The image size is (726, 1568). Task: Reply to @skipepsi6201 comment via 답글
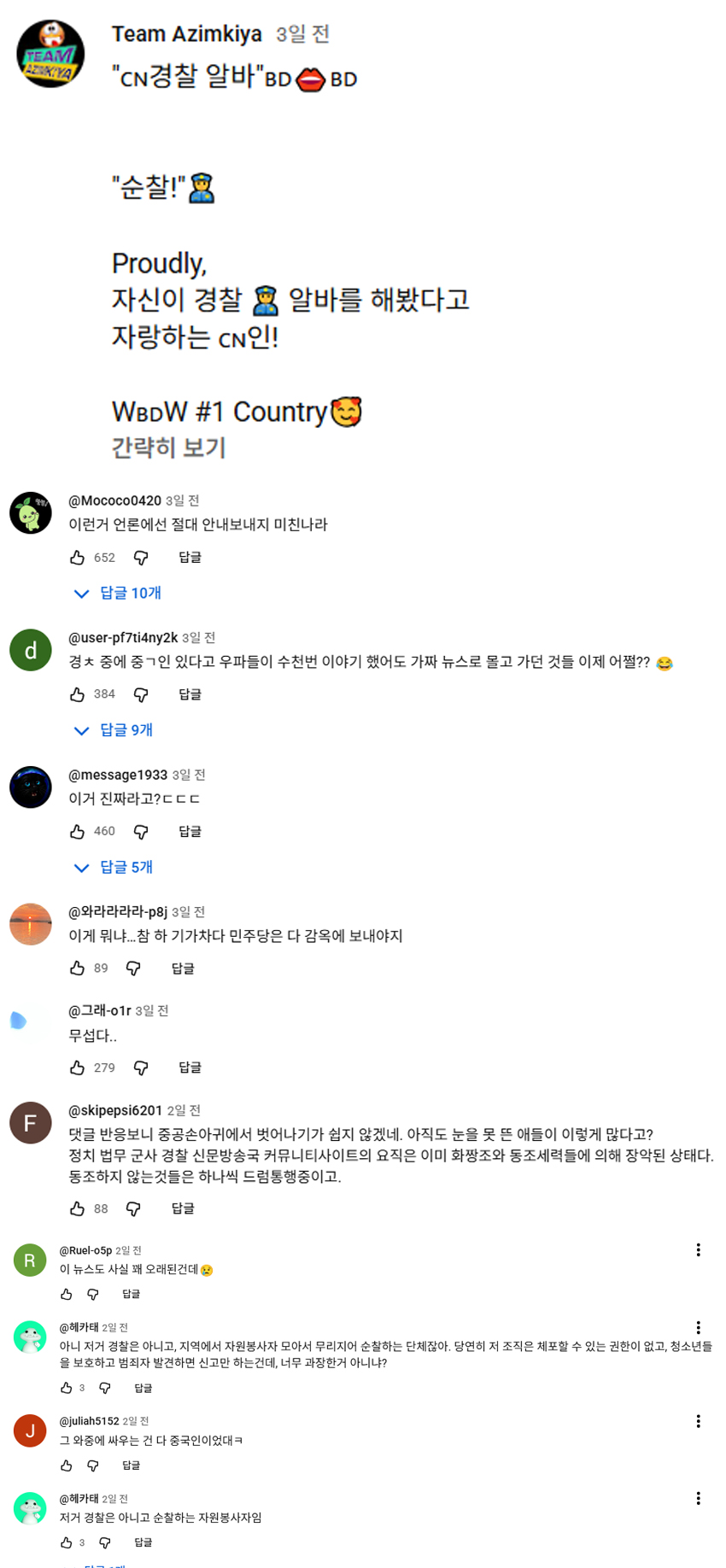pos(183,1208)
